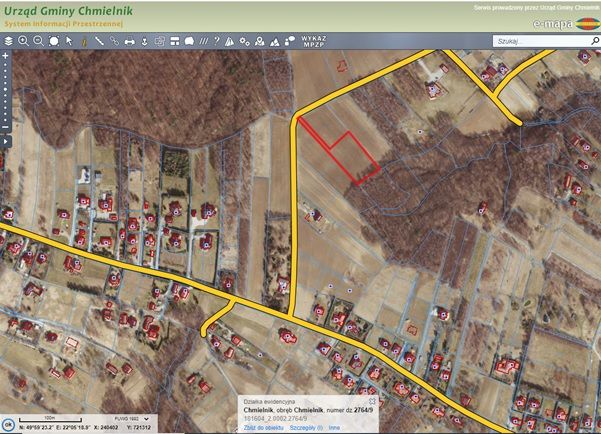Click the download arrow icon
The image size is (601, 434).
click(x=145, y=41)
